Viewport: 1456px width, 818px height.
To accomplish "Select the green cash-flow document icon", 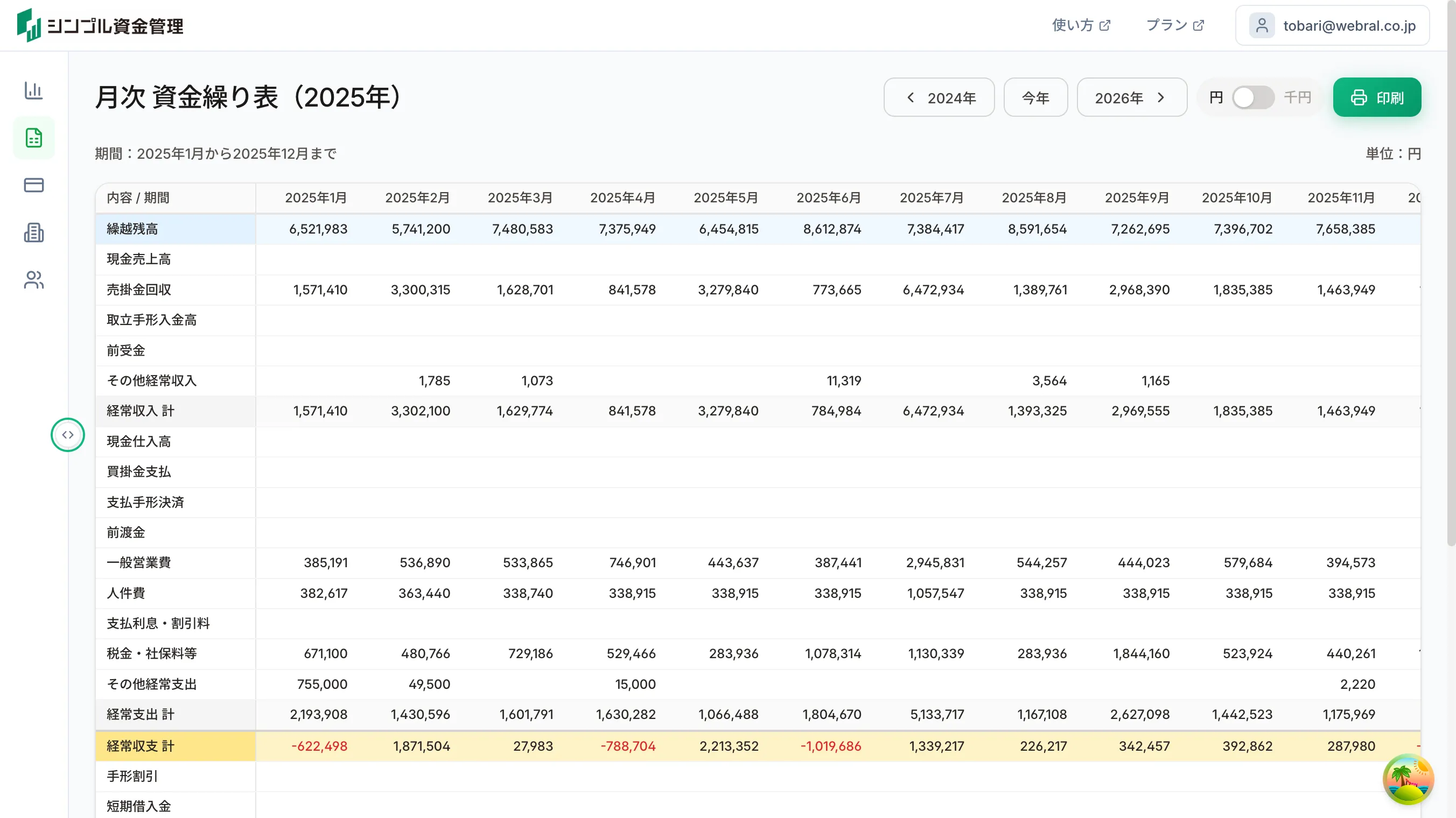I will click(33, 137).
